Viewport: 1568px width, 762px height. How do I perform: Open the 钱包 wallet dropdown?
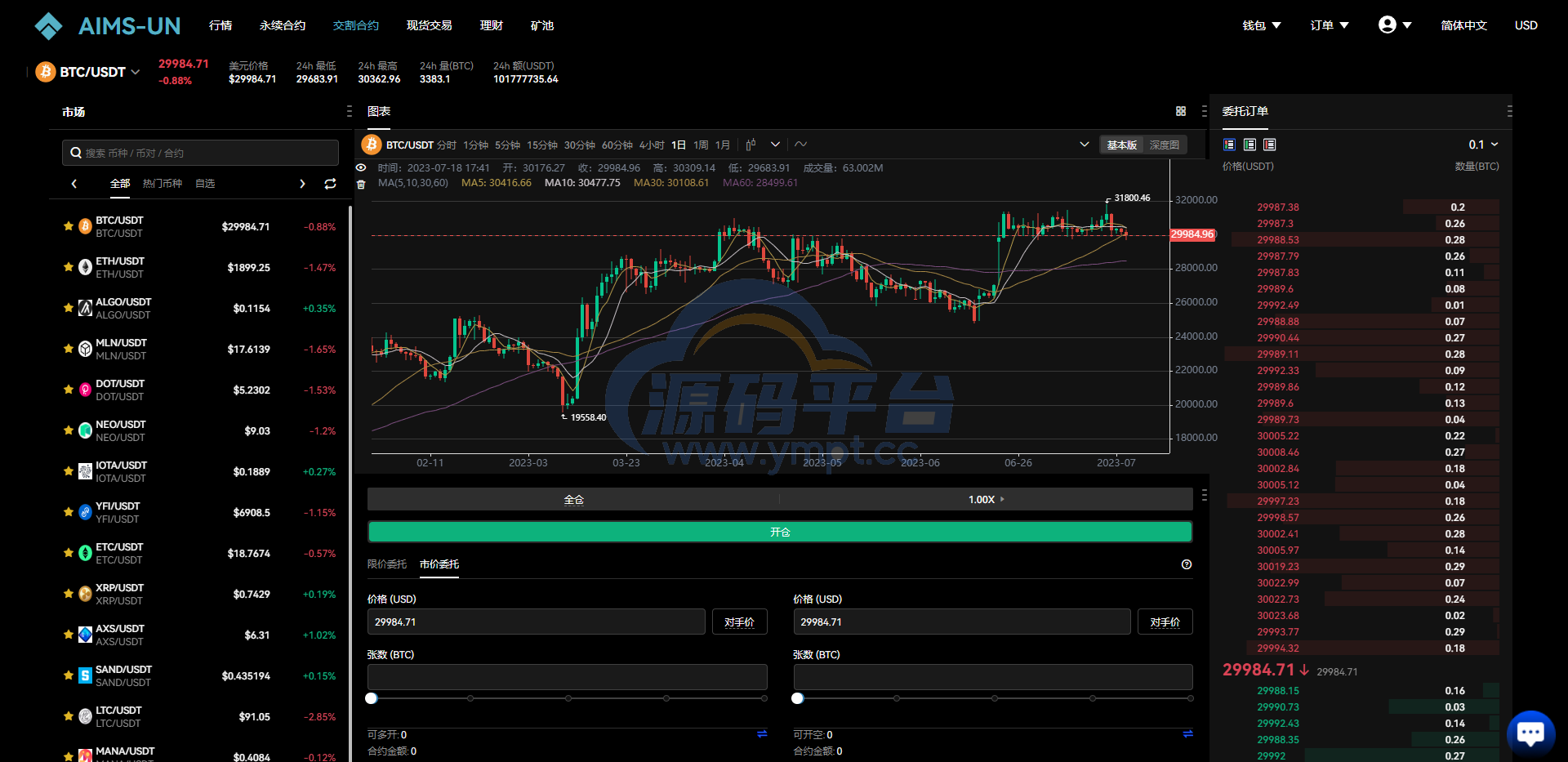[1261, 25]
